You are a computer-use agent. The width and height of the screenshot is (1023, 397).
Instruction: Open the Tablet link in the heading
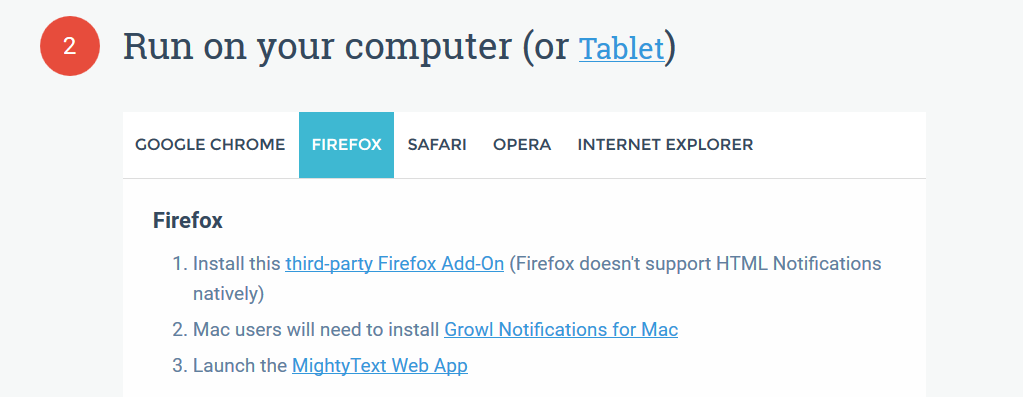(621, 48)
